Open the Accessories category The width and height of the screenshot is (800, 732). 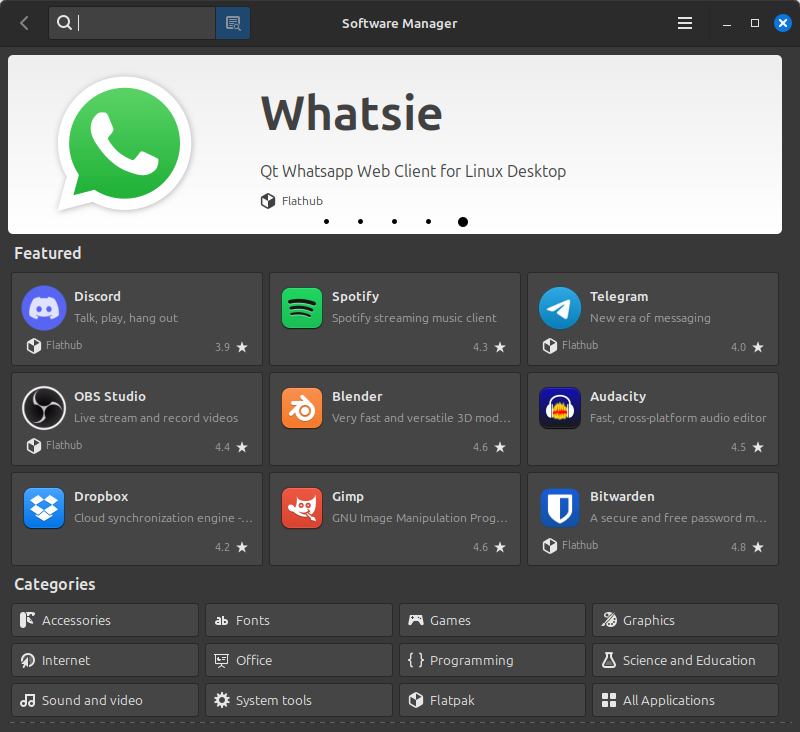[105, 620]
